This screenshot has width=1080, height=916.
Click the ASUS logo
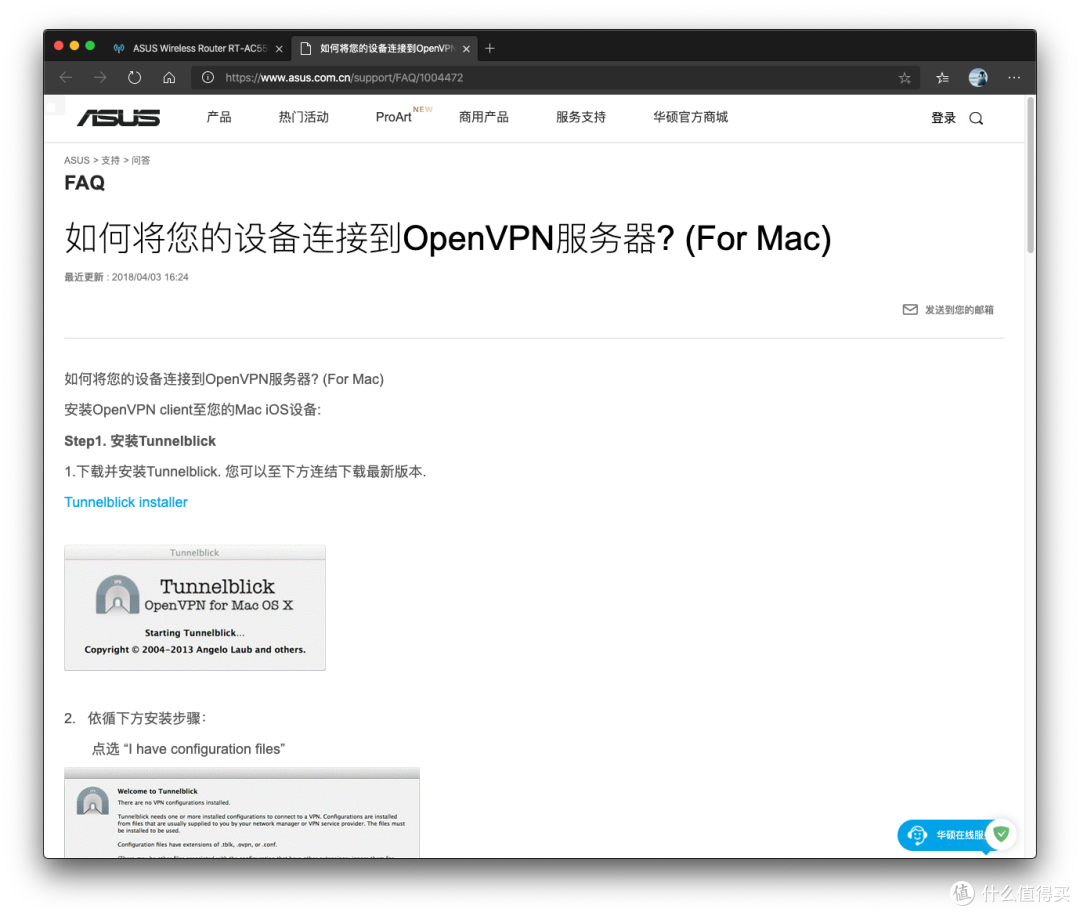point(118,118)
